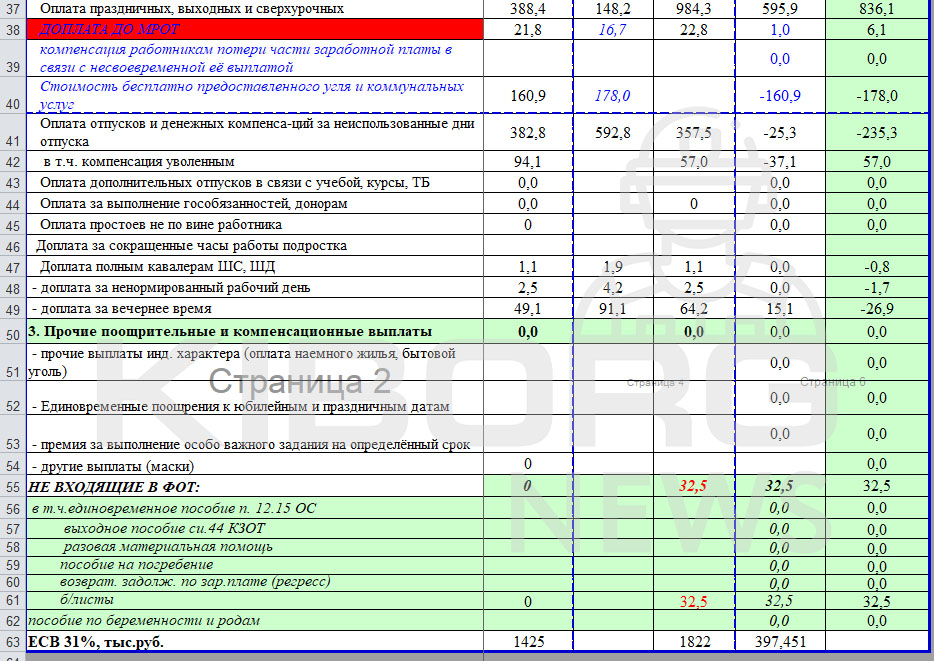Select cell 'Оплата простоев не по вине работника'

(x=254, y=225)
